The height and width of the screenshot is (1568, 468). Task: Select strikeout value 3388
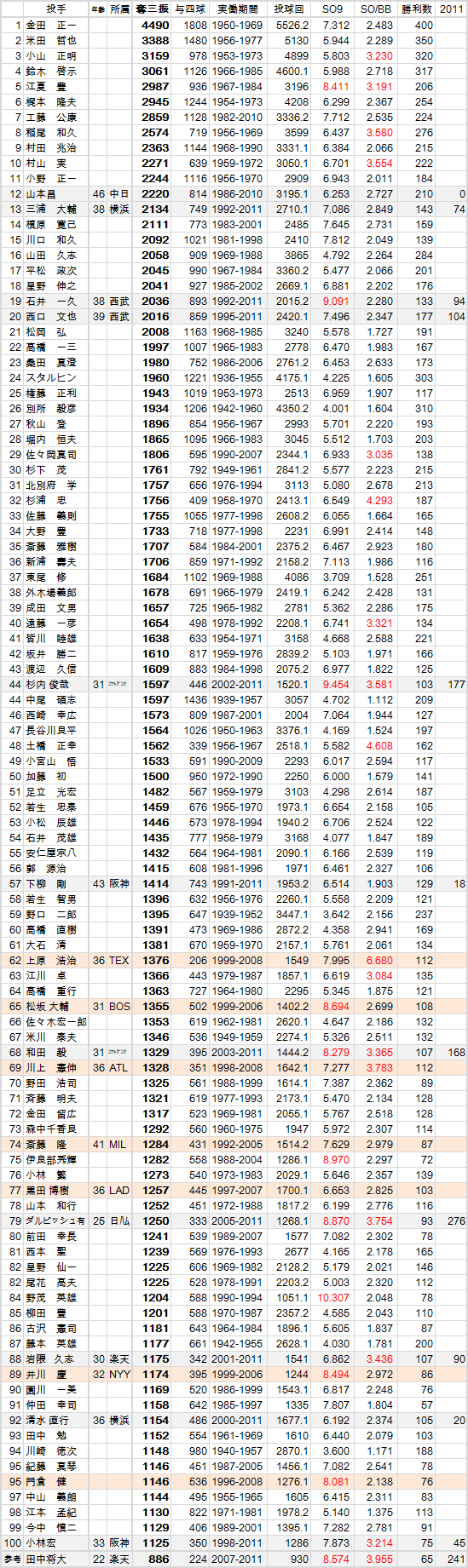[153, 40]
